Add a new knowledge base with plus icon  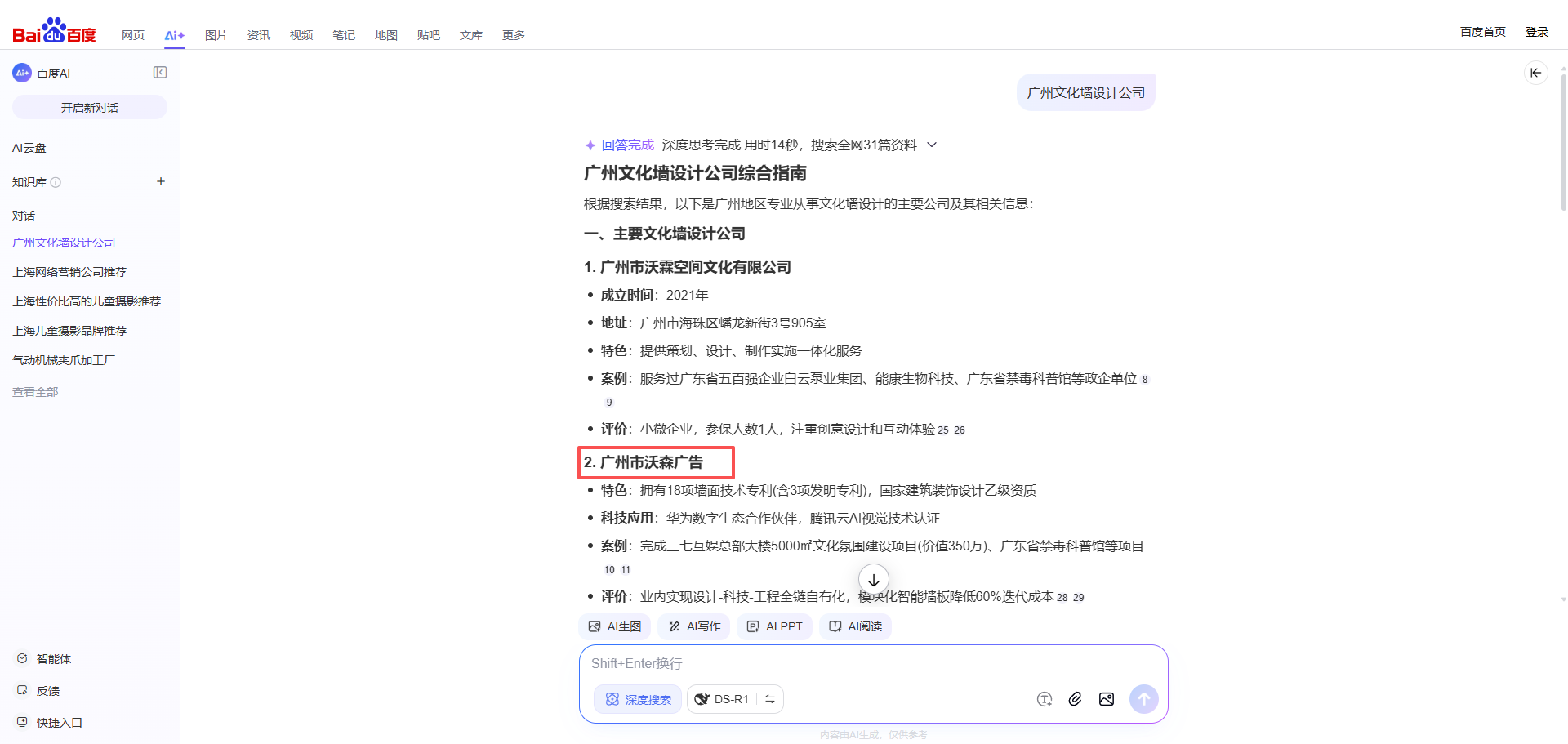(161, 181)
